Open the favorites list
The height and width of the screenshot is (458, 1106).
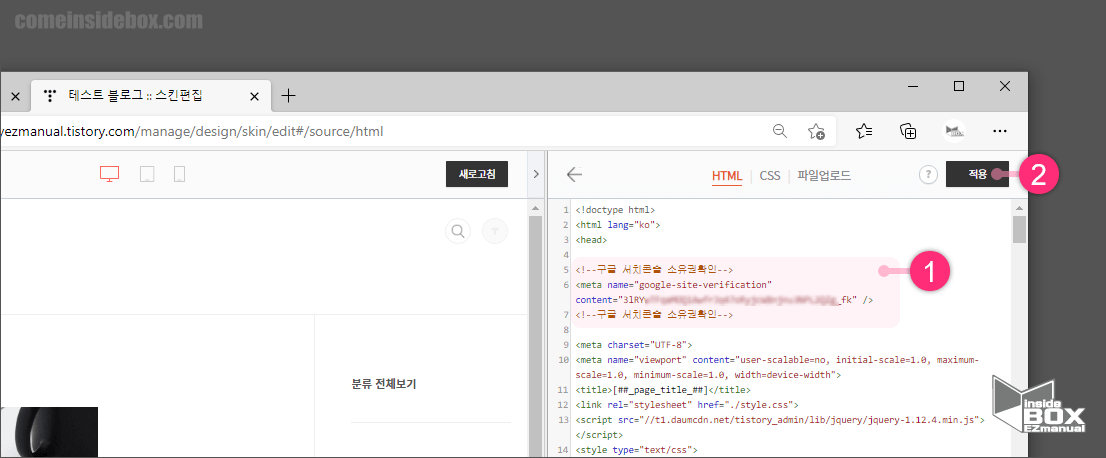(864, 131)
